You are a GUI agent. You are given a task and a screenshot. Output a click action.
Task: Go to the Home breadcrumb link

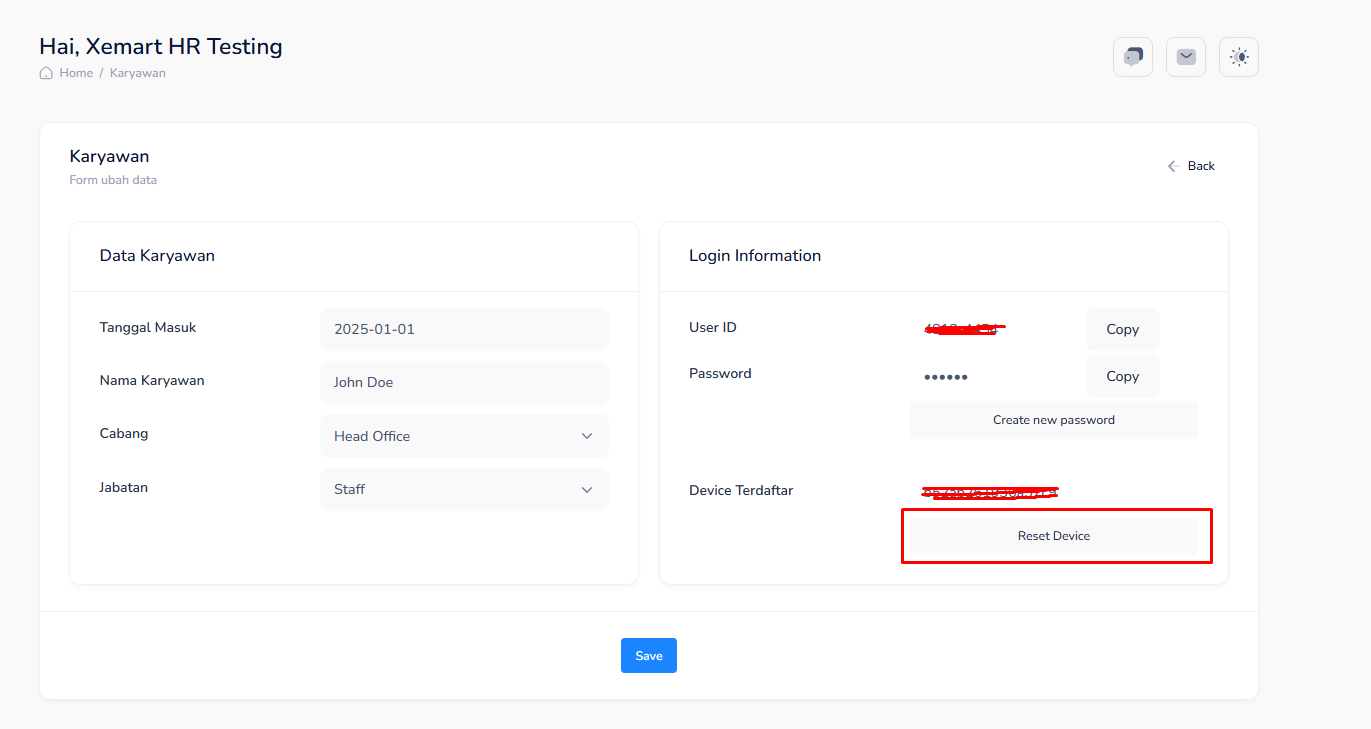76,73
